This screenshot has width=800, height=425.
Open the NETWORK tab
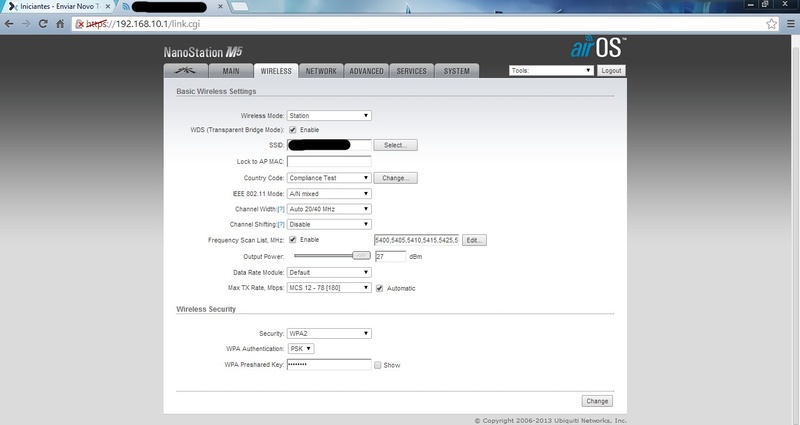coord(321,71)
